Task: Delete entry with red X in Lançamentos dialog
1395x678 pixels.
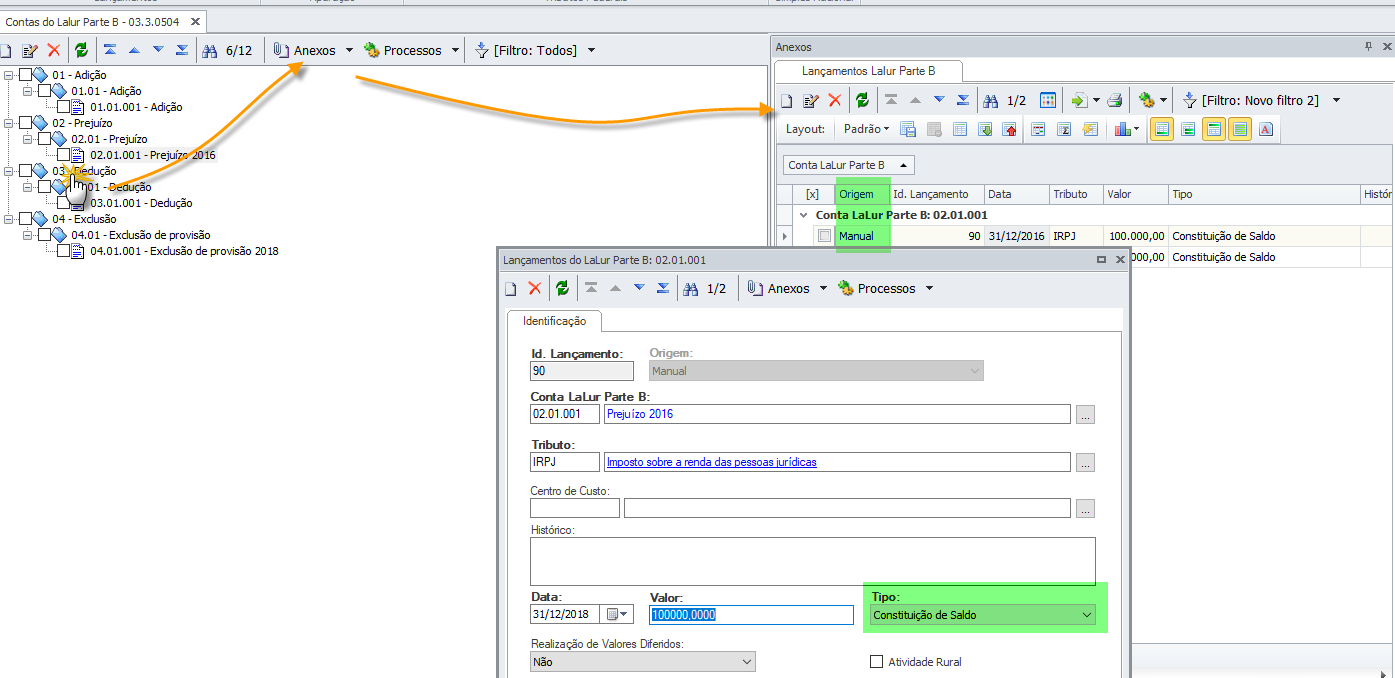Action: point(535,288)
